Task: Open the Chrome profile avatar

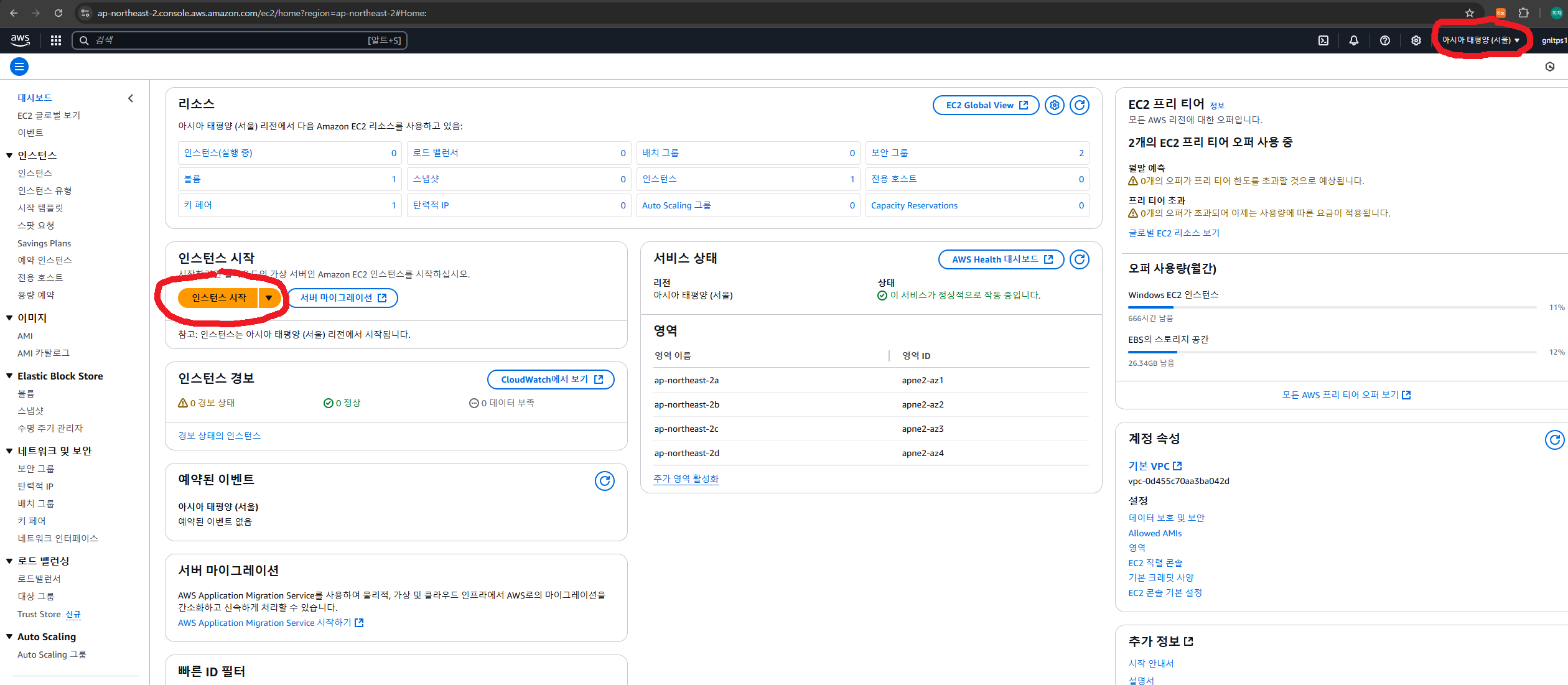Action: tap(1557, 13)
